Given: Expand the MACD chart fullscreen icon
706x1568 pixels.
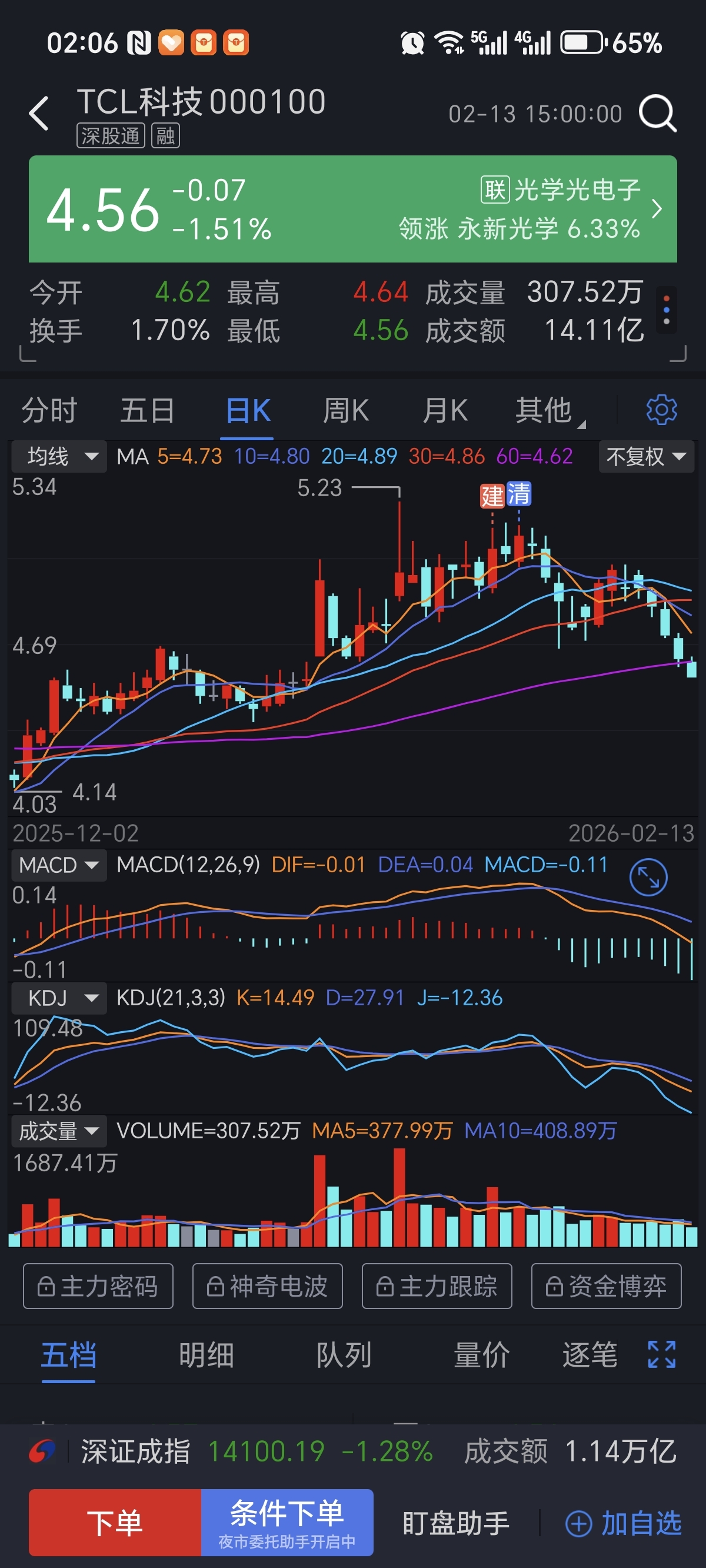Looking at the screenshot, I should click(x=648, y=877).
